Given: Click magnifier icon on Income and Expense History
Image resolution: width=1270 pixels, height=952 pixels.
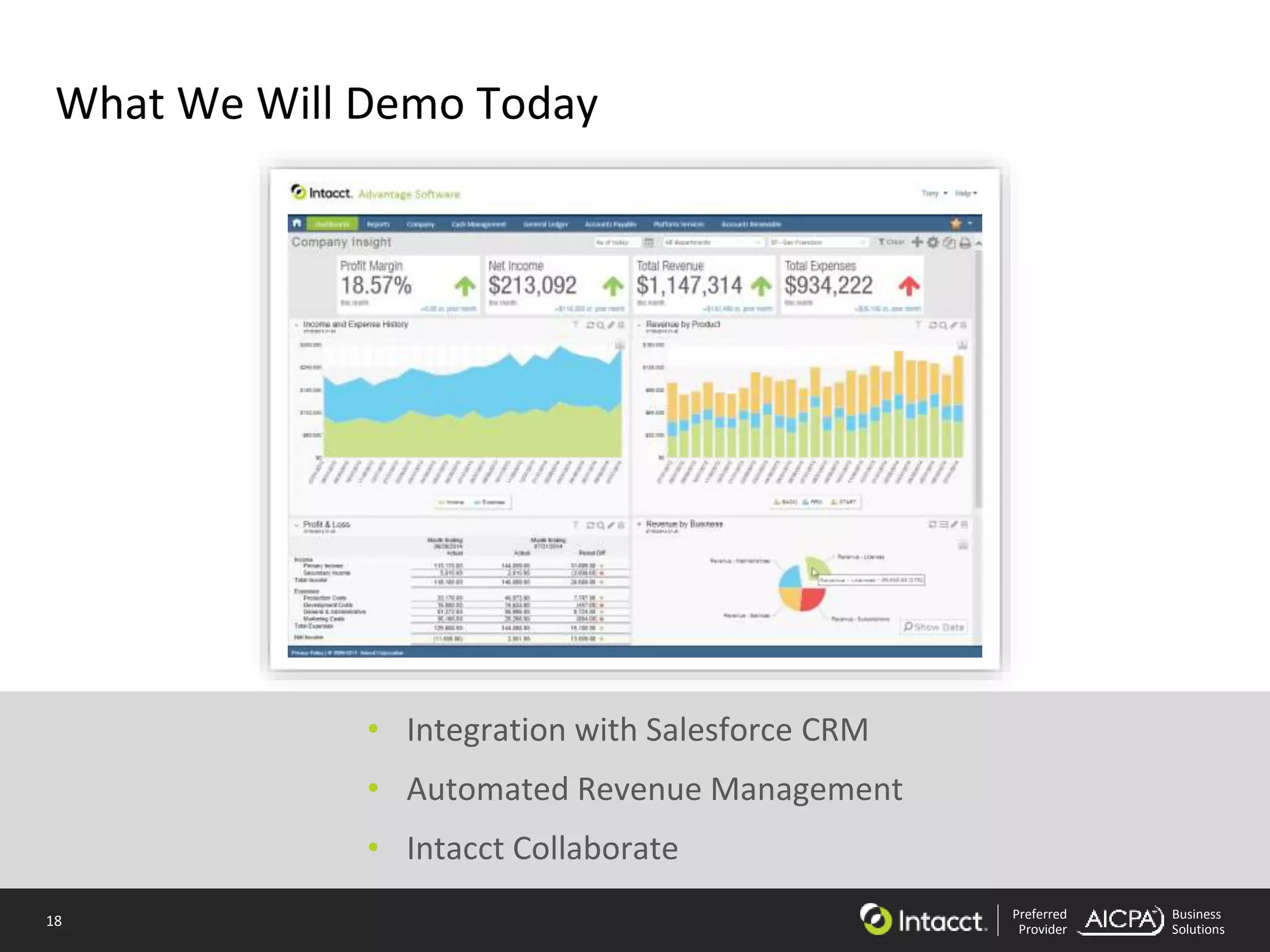Looking at the screenshot, I should [600, 325].
